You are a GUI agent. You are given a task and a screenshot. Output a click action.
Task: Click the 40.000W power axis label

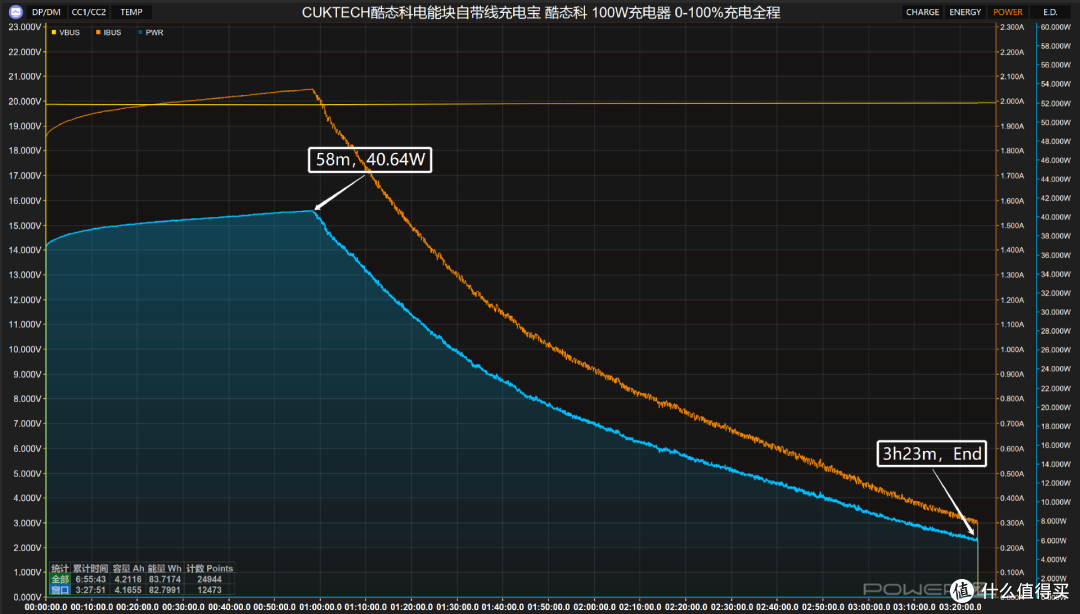click(x=1055, y=217)
